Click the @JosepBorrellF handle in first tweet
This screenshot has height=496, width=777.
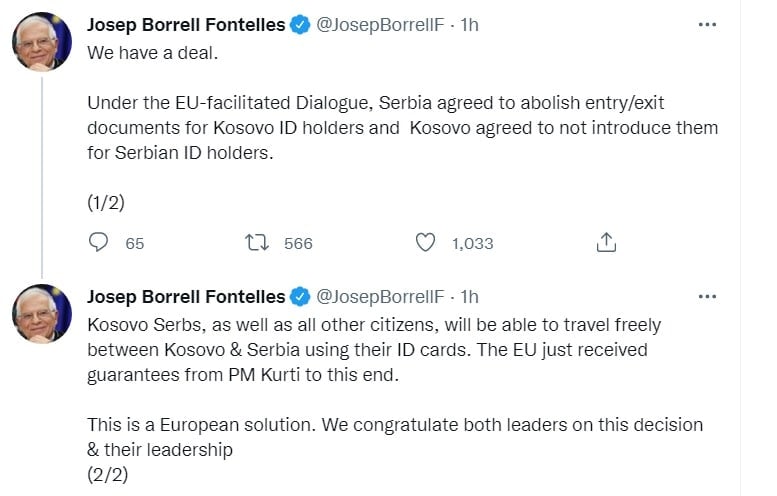click(380, 24)
